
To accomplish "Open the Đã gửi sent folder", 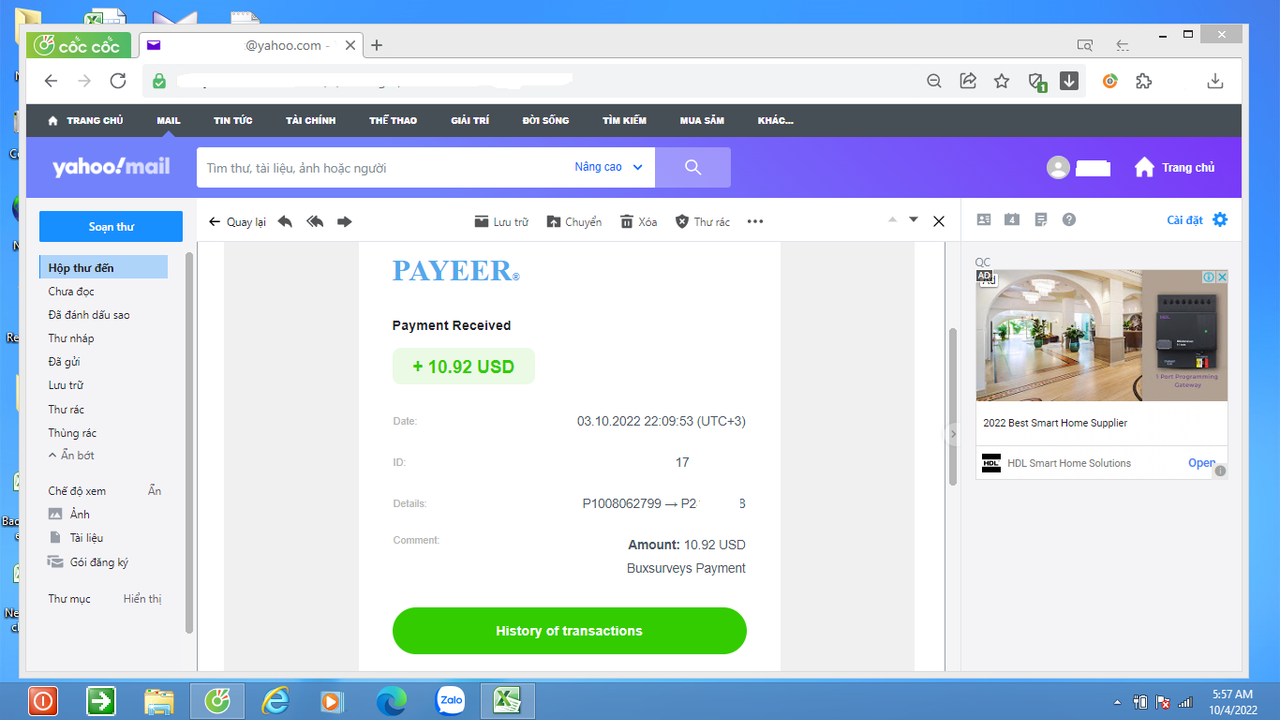I will click(x=64, y=362).
